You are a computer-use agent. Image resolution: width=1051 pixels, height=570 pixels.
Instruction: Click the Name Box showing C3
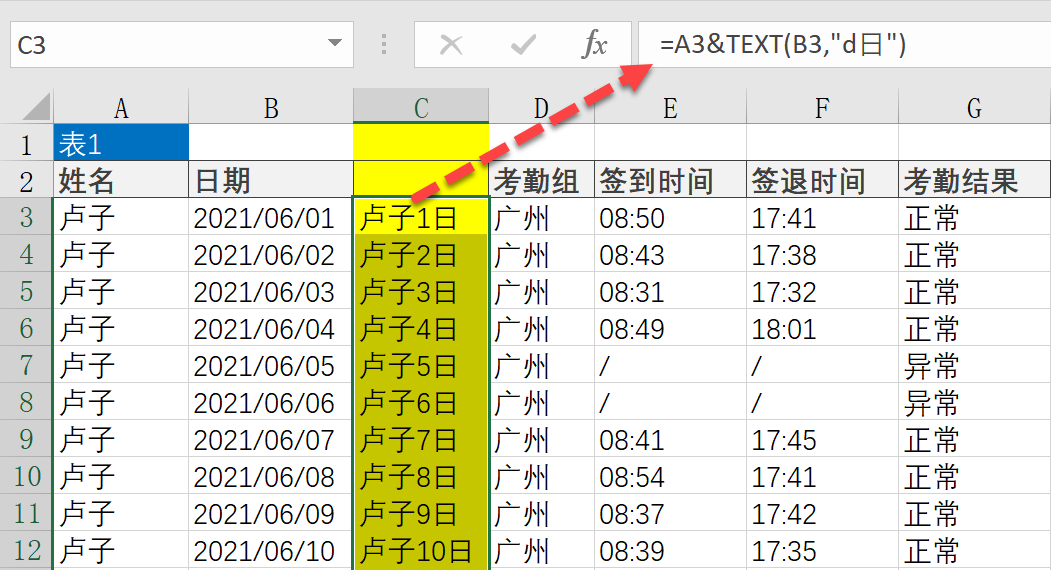[182, 44]
